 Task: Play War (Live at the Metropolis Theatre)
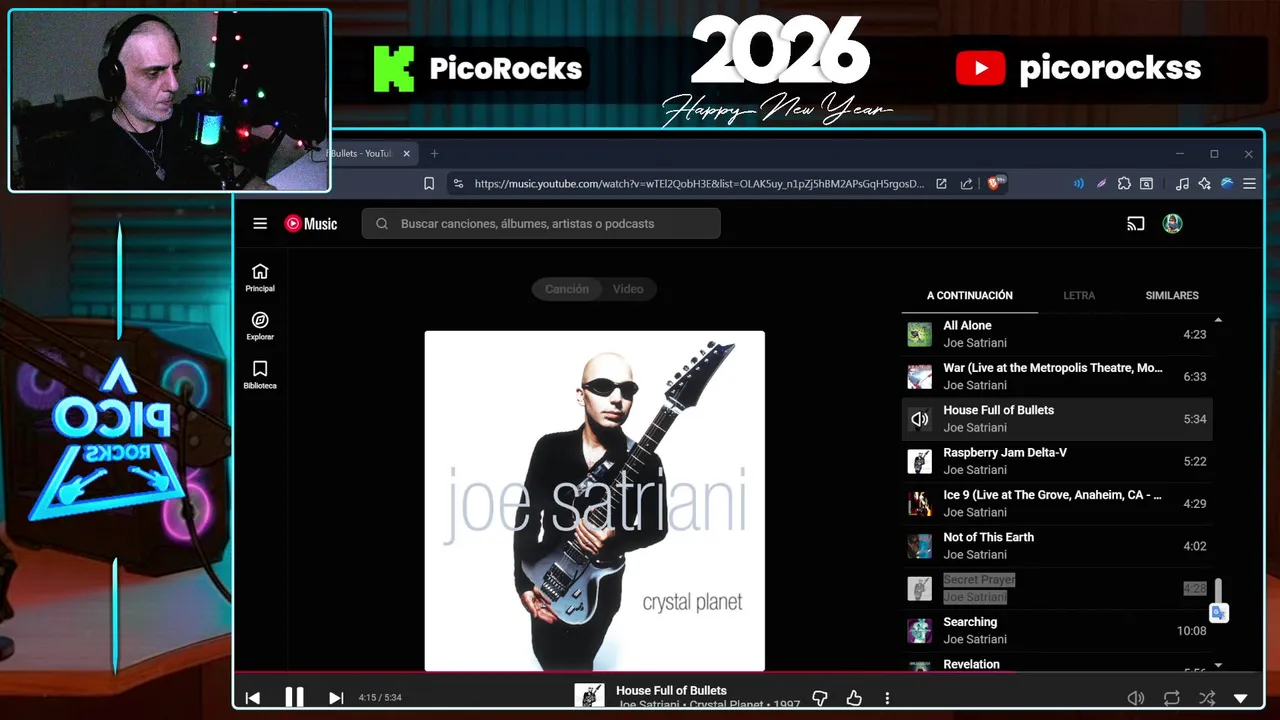coord(1057,377)
